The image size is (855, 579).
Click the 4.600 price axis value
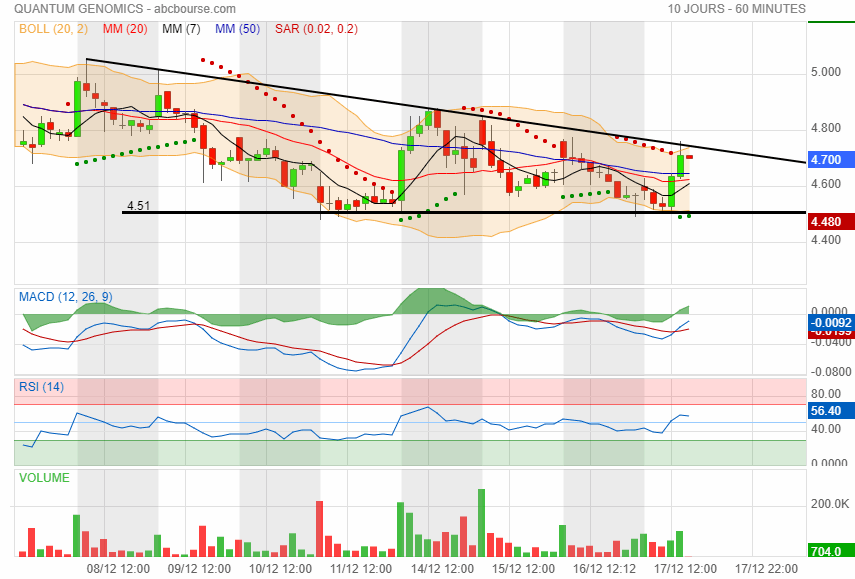826,184
